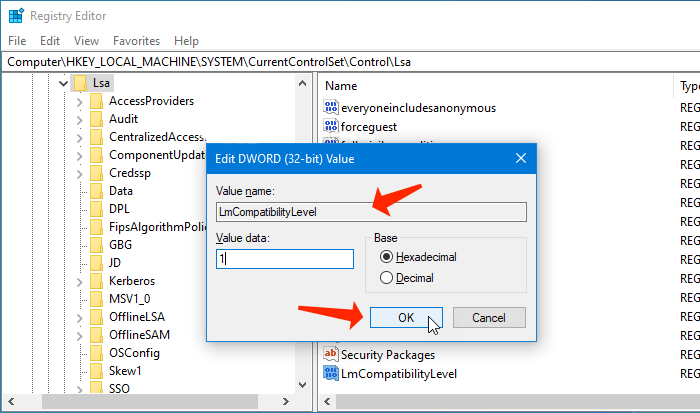This screenshot has height=413, width=700.
Task: Select the Hexadecimal base option
Action: (x=386, y=257)
